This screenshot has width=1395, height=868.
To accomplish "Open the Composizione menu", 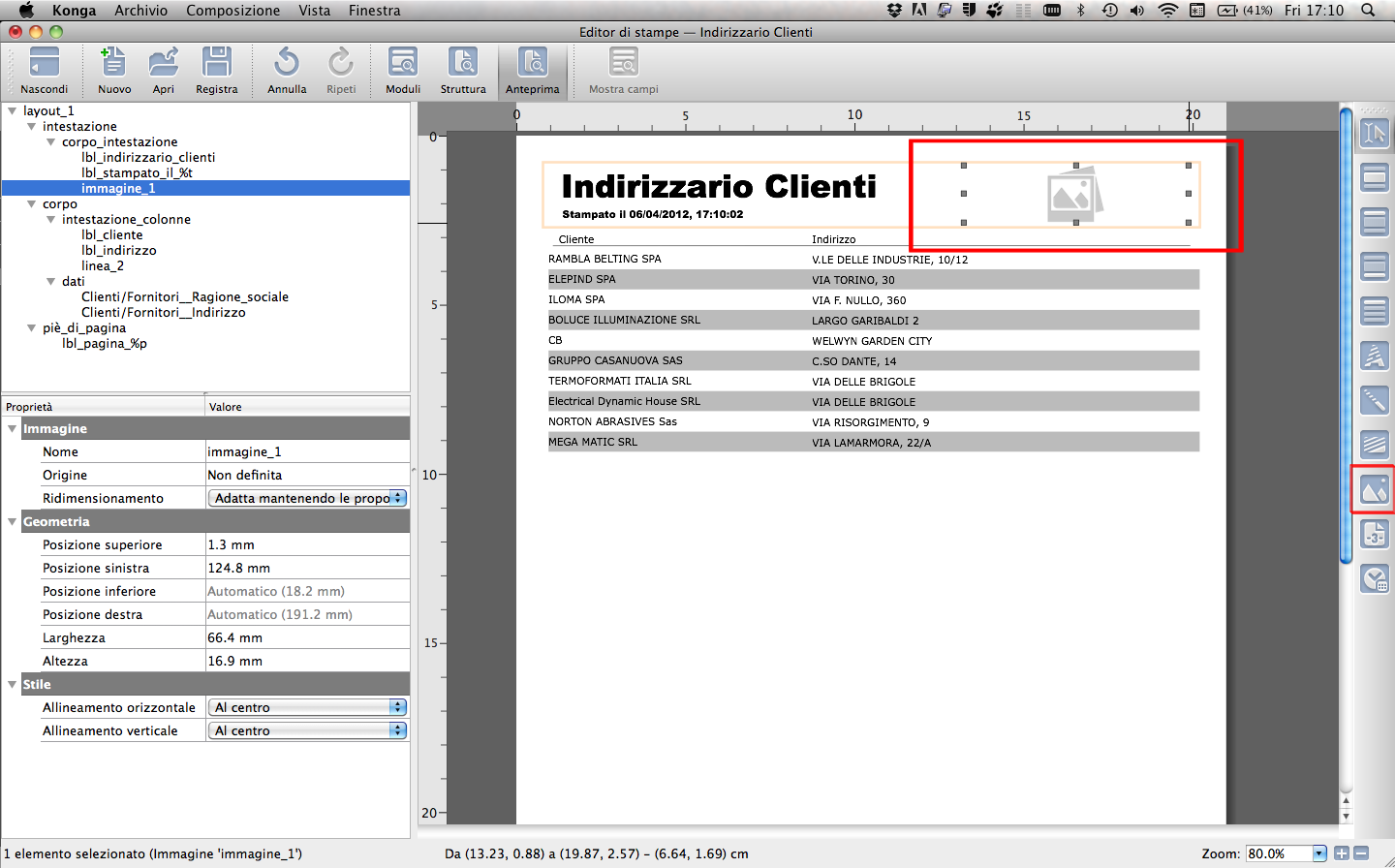I will coord(232,11).
